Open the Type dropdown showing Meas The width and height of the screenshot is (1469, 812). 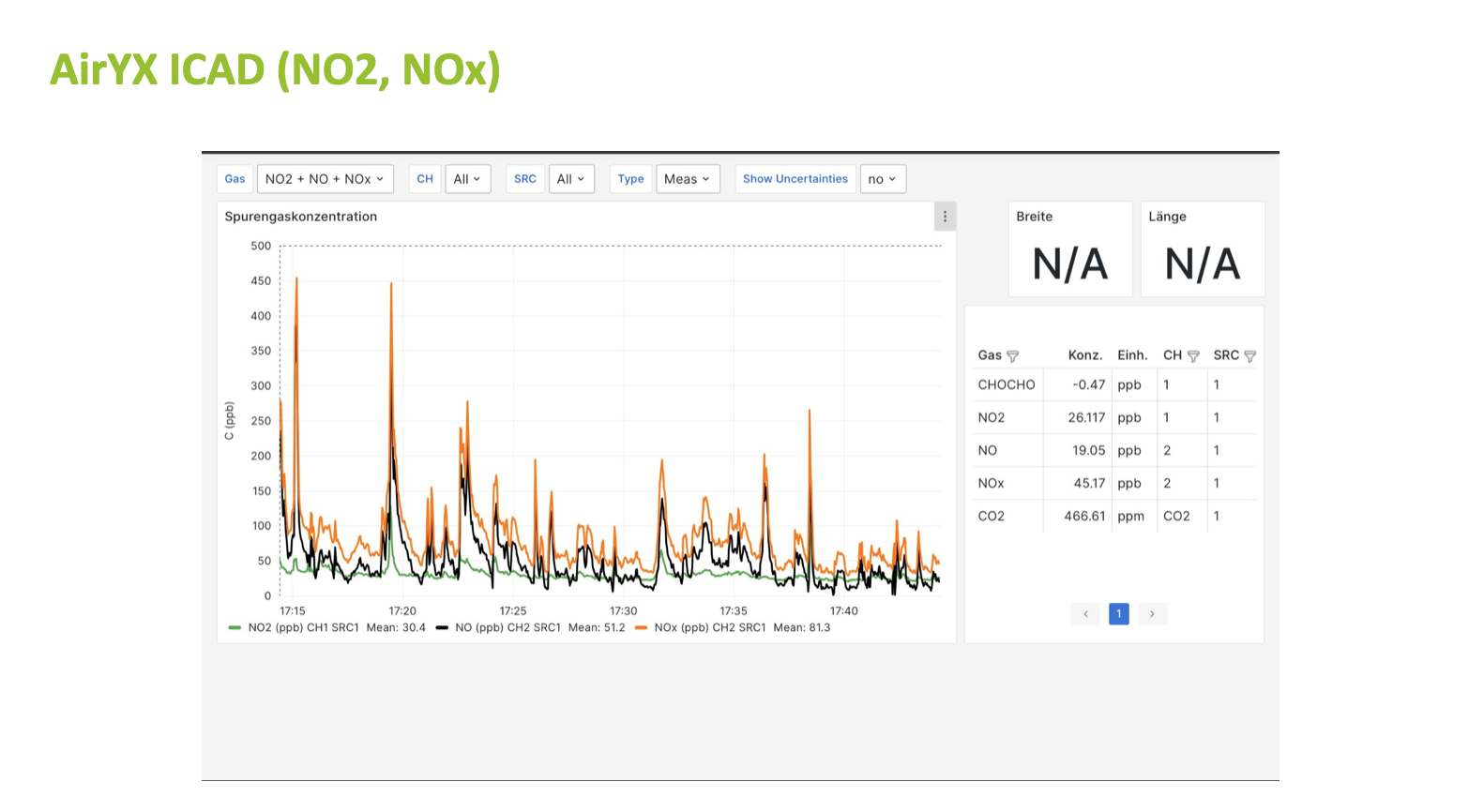687,179
